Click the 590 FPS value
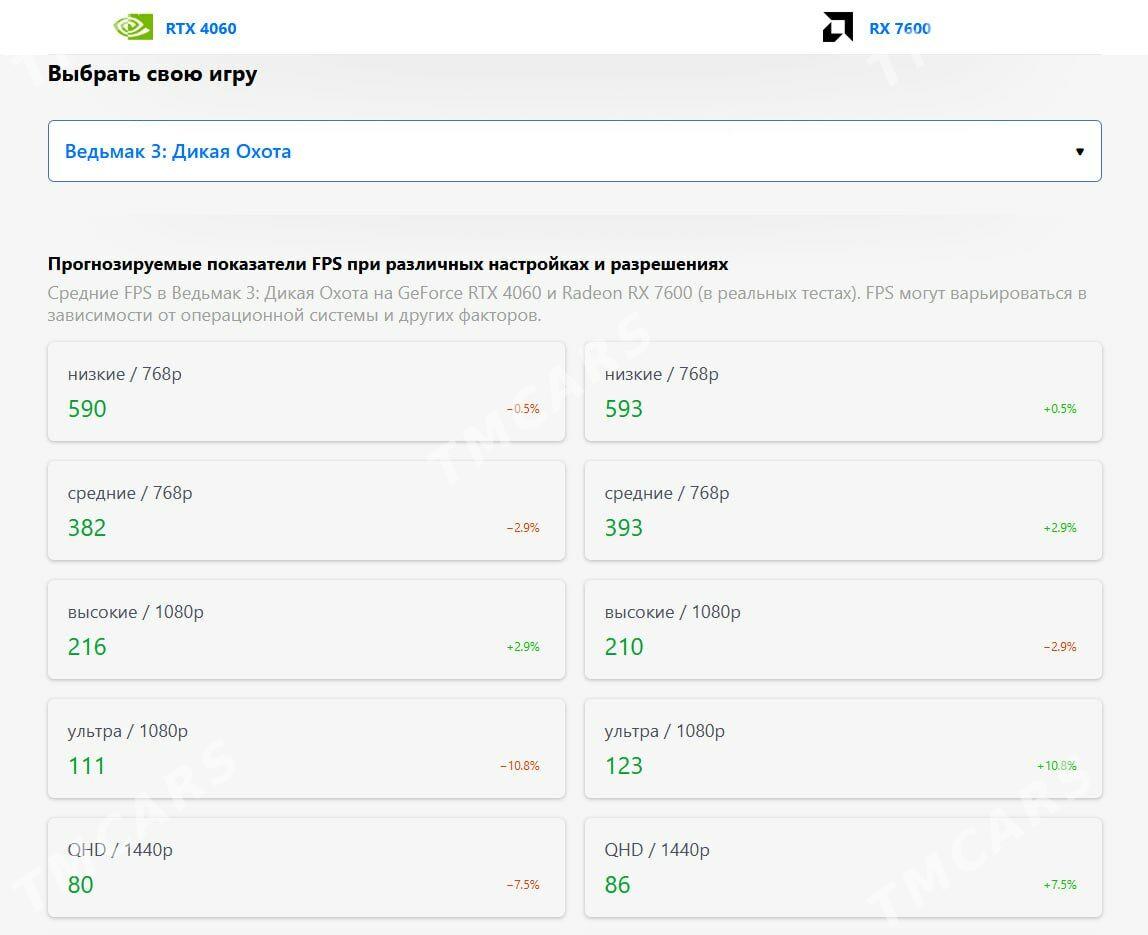1148x935 pixels. (x=87, y=409)
